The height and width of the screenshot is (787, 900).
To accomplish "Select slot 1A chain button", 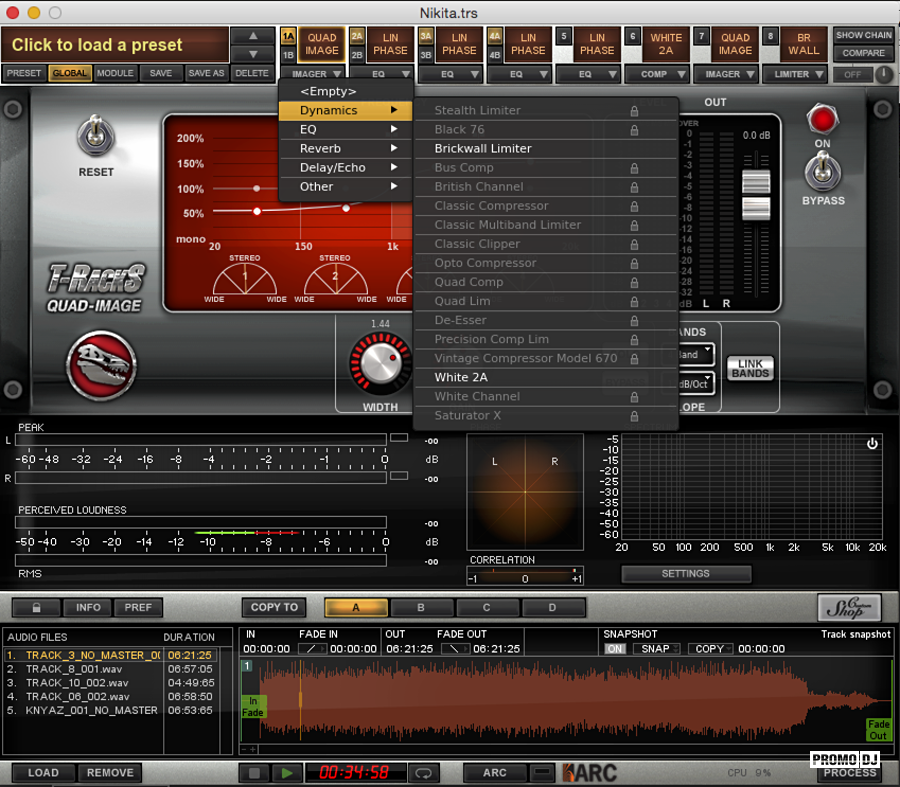I will 288,37.
